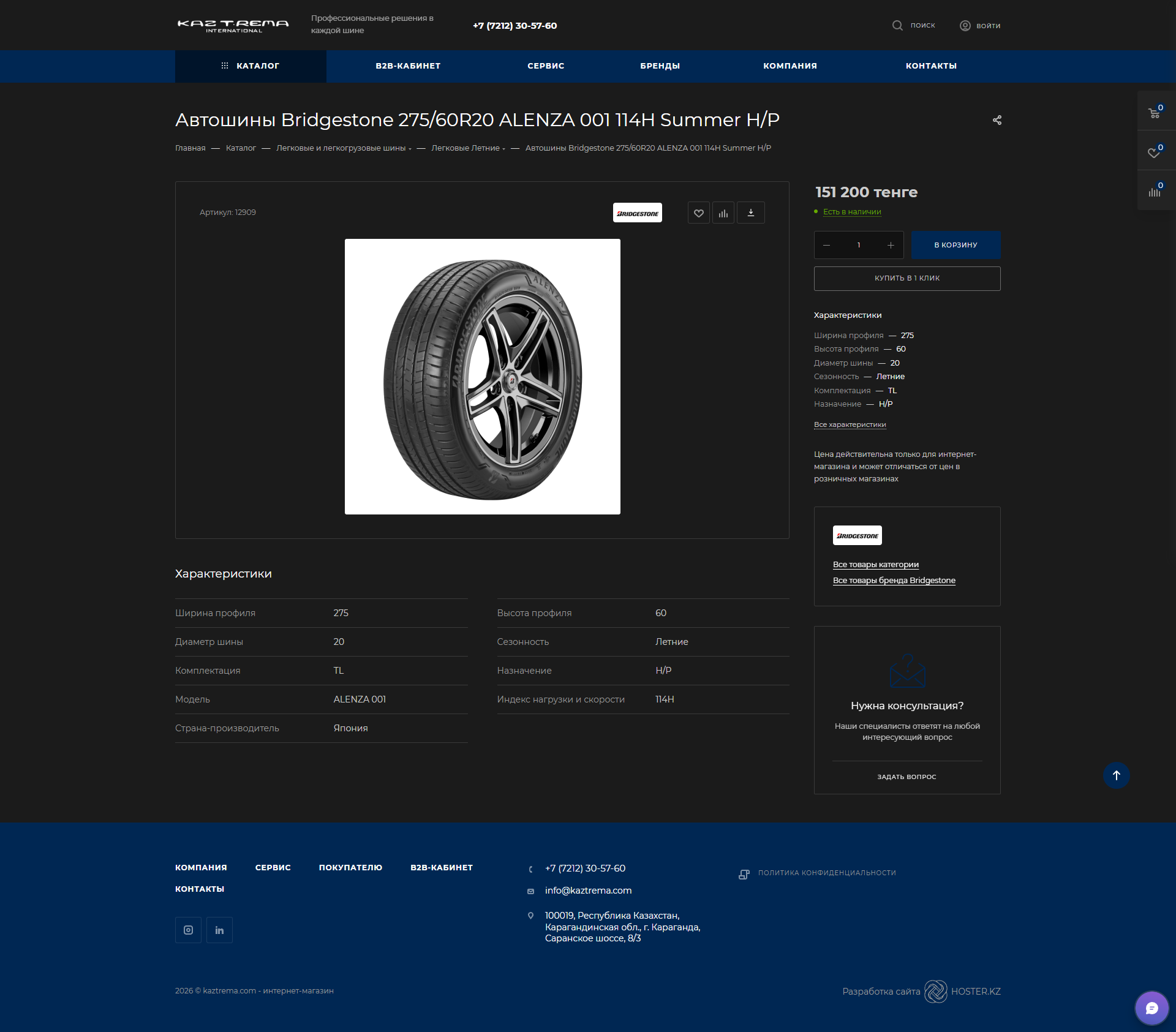
Task: Open the СЕРВИС nav item
Action: 546,66
